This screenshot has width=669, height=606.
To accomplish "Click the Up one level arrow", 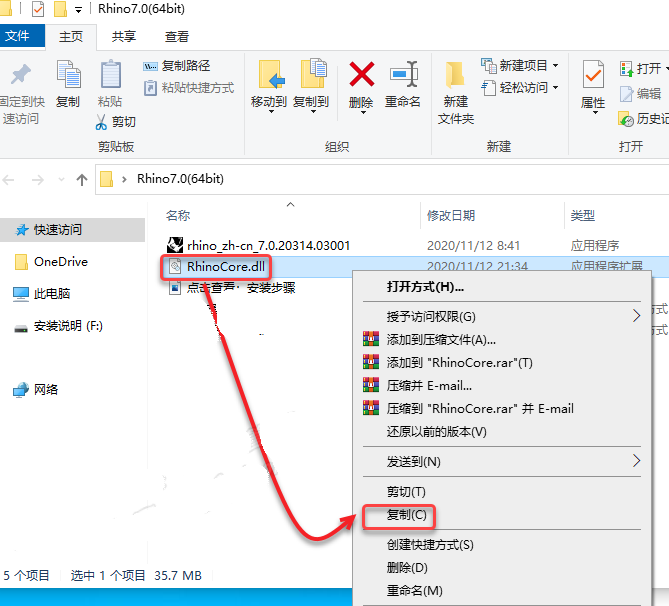I will [81, 180].
